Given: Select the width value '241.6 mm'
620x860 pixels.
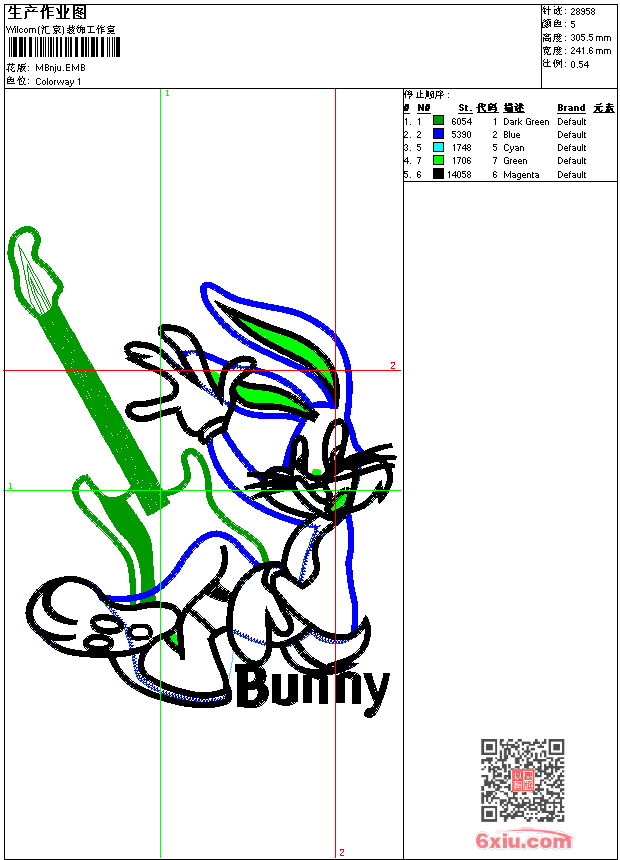Looking at the screenshot, I should (x=590, y=51).
